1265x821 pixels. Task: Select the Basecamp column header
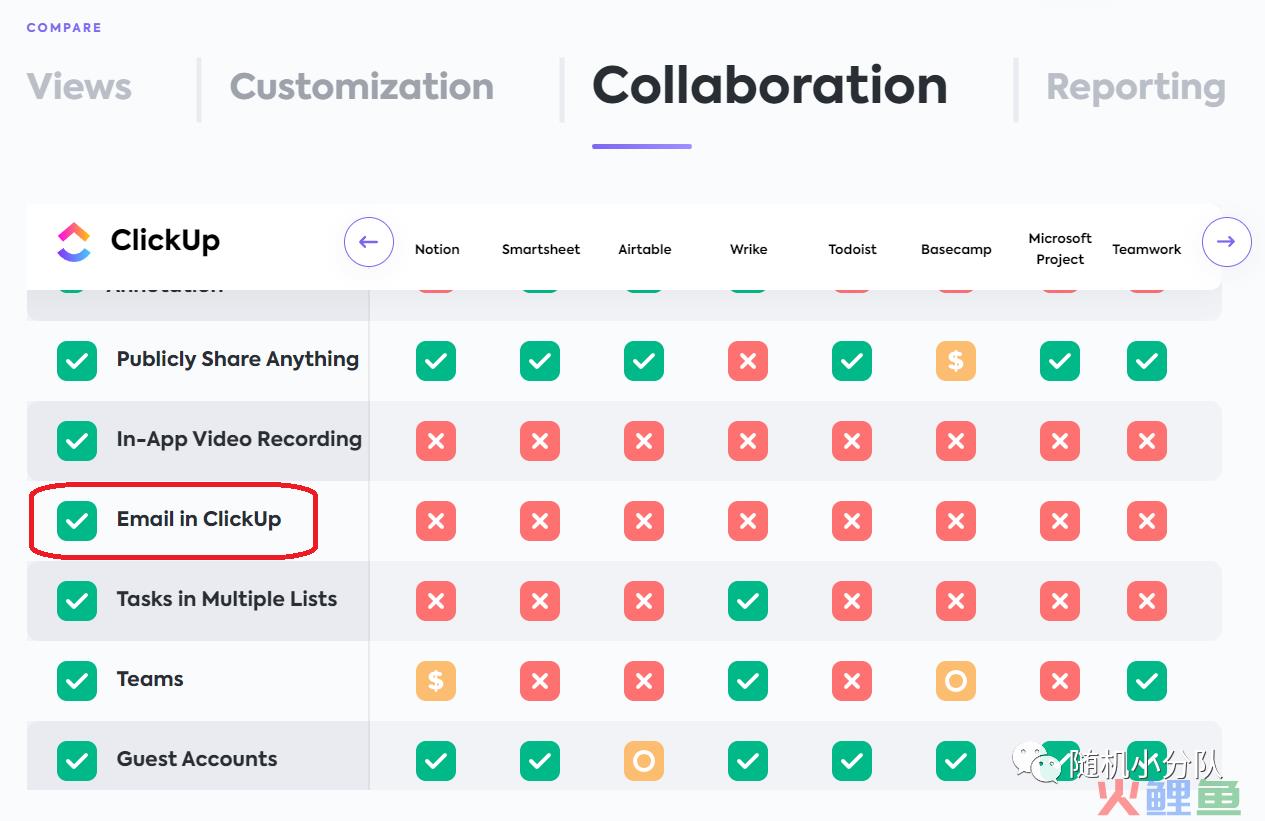click(957, 249)
